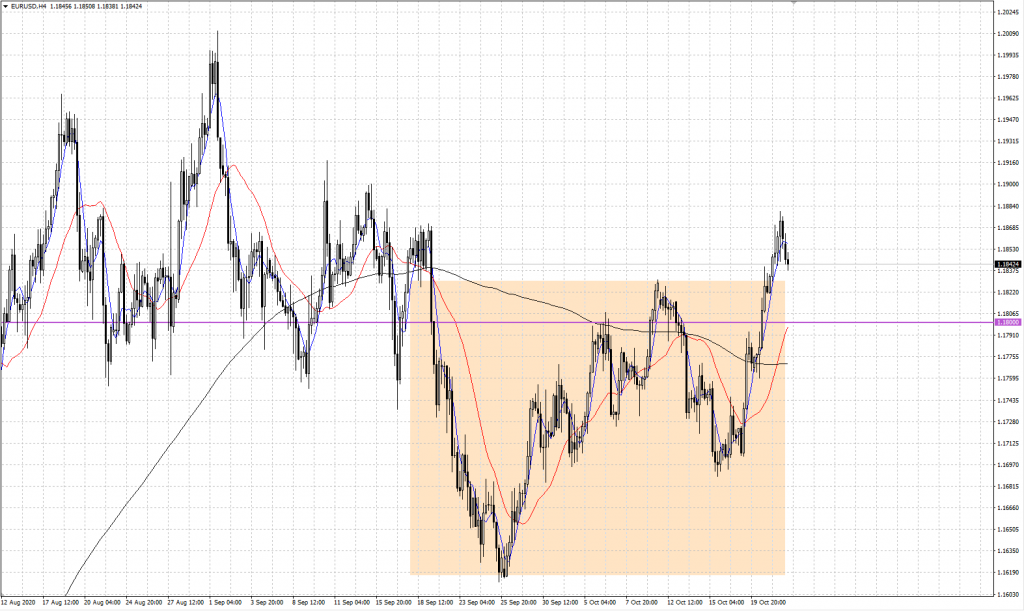This screenshot has height=611, width=1024.
Task: Select the purple horizontal line at 1.18000
Action: click(200, 322)
